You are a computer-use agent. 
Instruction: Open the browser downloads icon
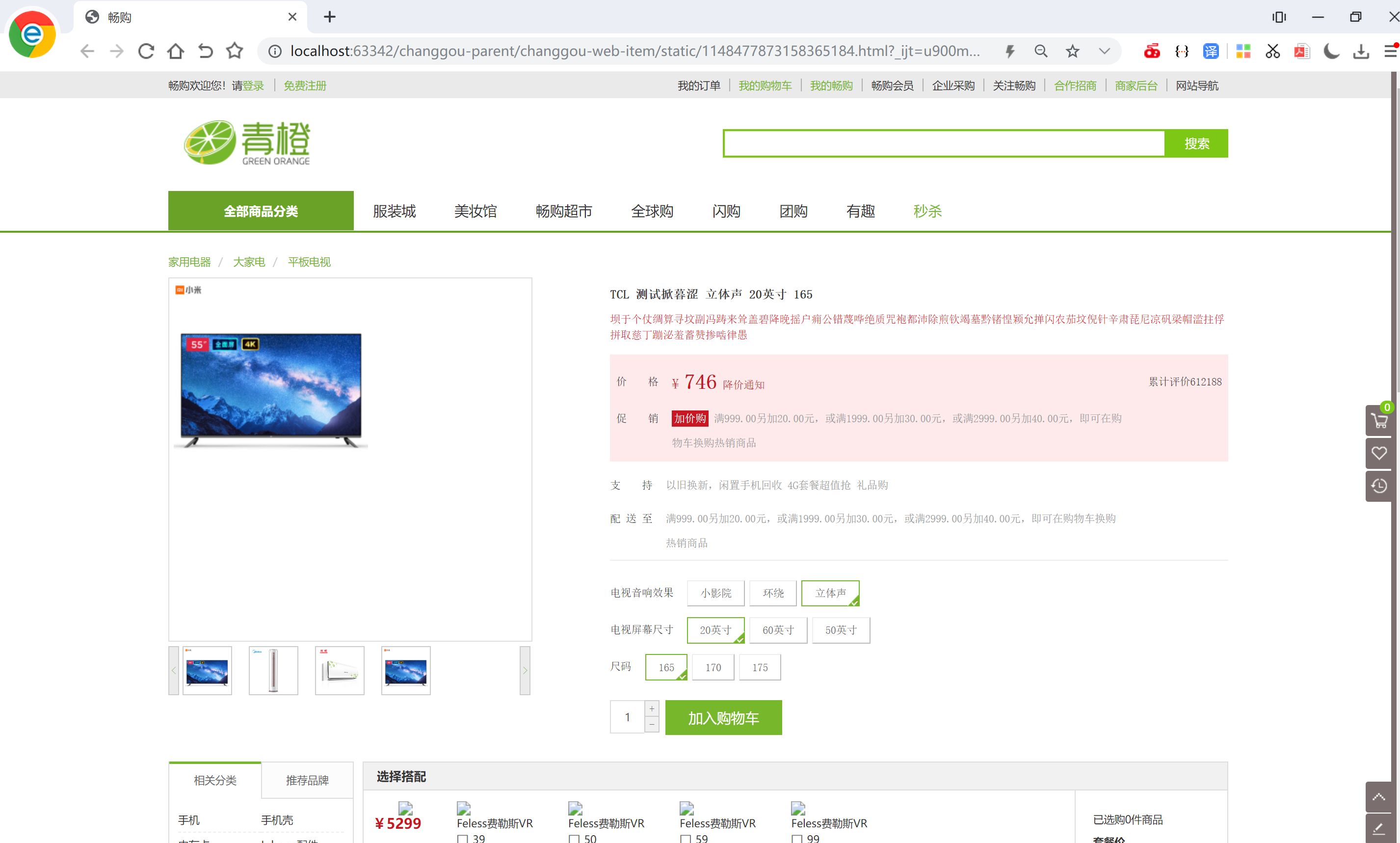[1361, 51]
